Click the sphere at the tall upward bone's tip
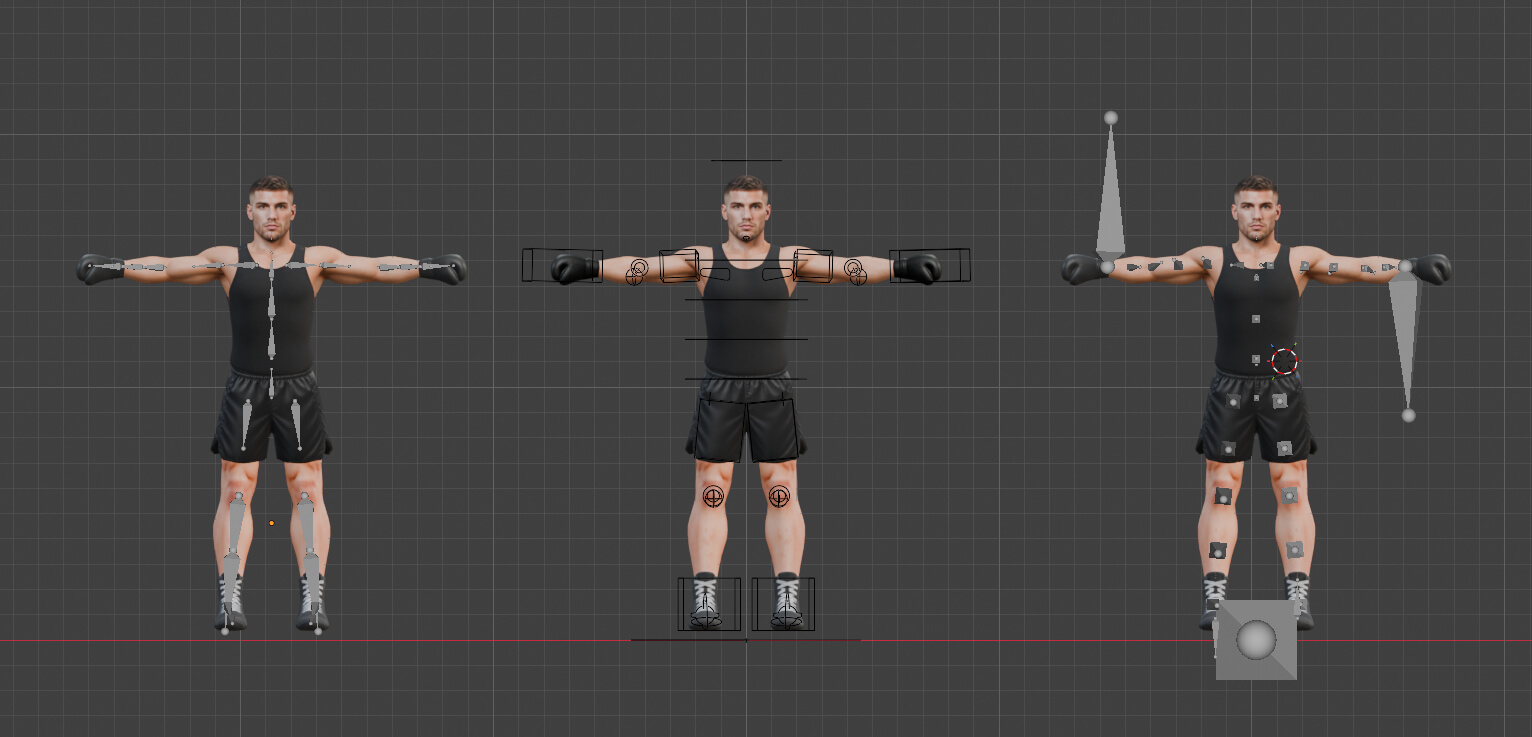 point(1110,118)
